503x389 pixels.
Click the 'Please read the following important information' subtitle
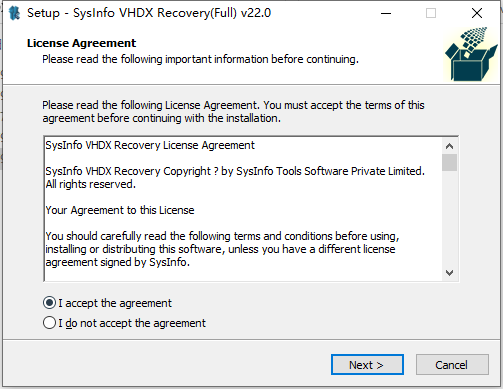click(x=200, y=59)
